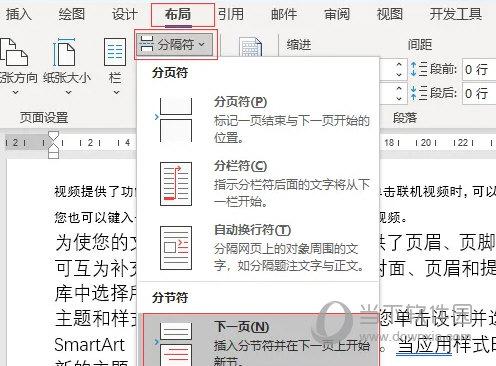Open the 设计 ribbon tab
Screen dimensions: 496x366
click(x=124, y=15)
